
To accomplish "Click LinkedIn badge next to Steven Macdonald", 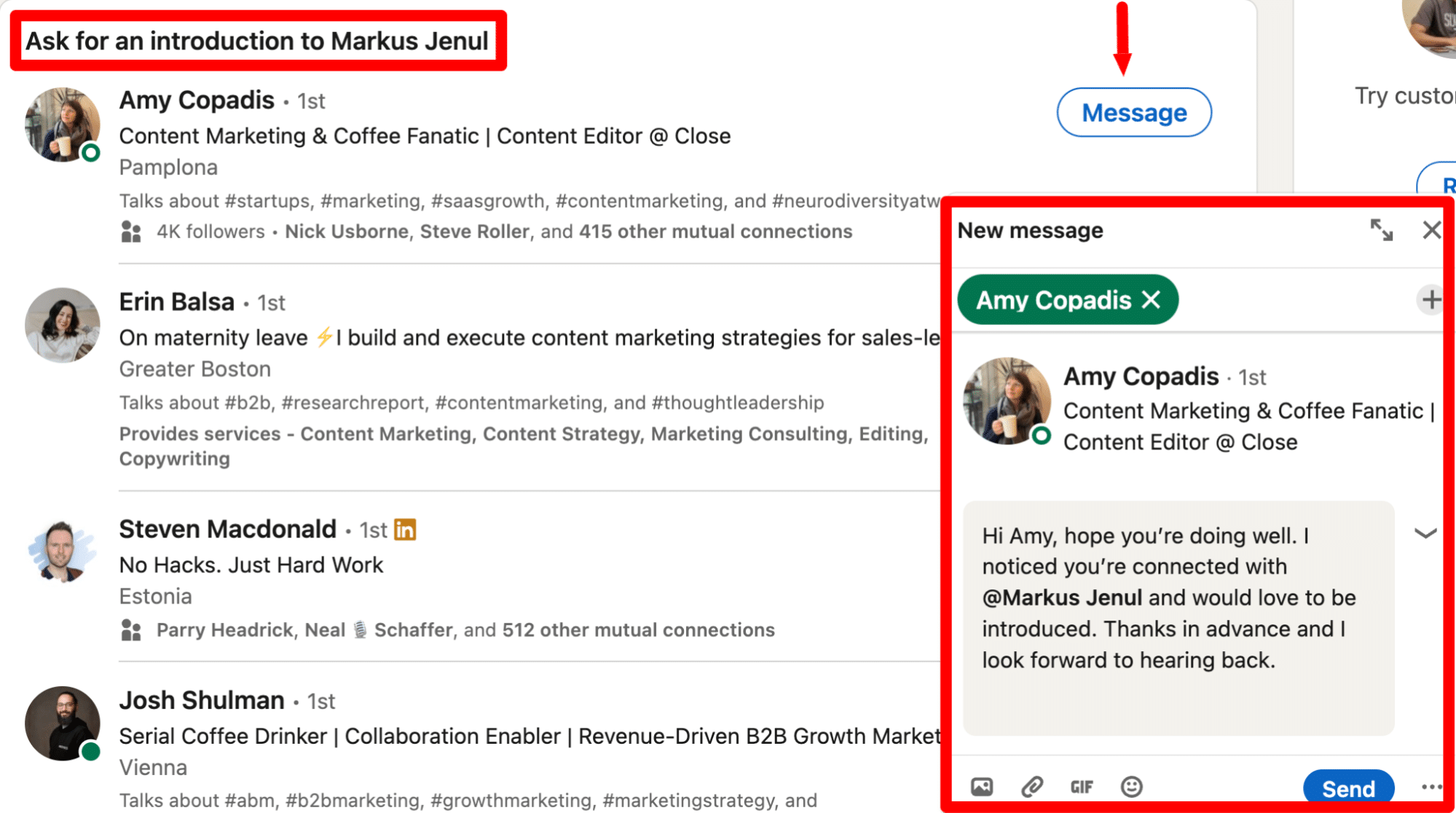I will click(405, 530).
